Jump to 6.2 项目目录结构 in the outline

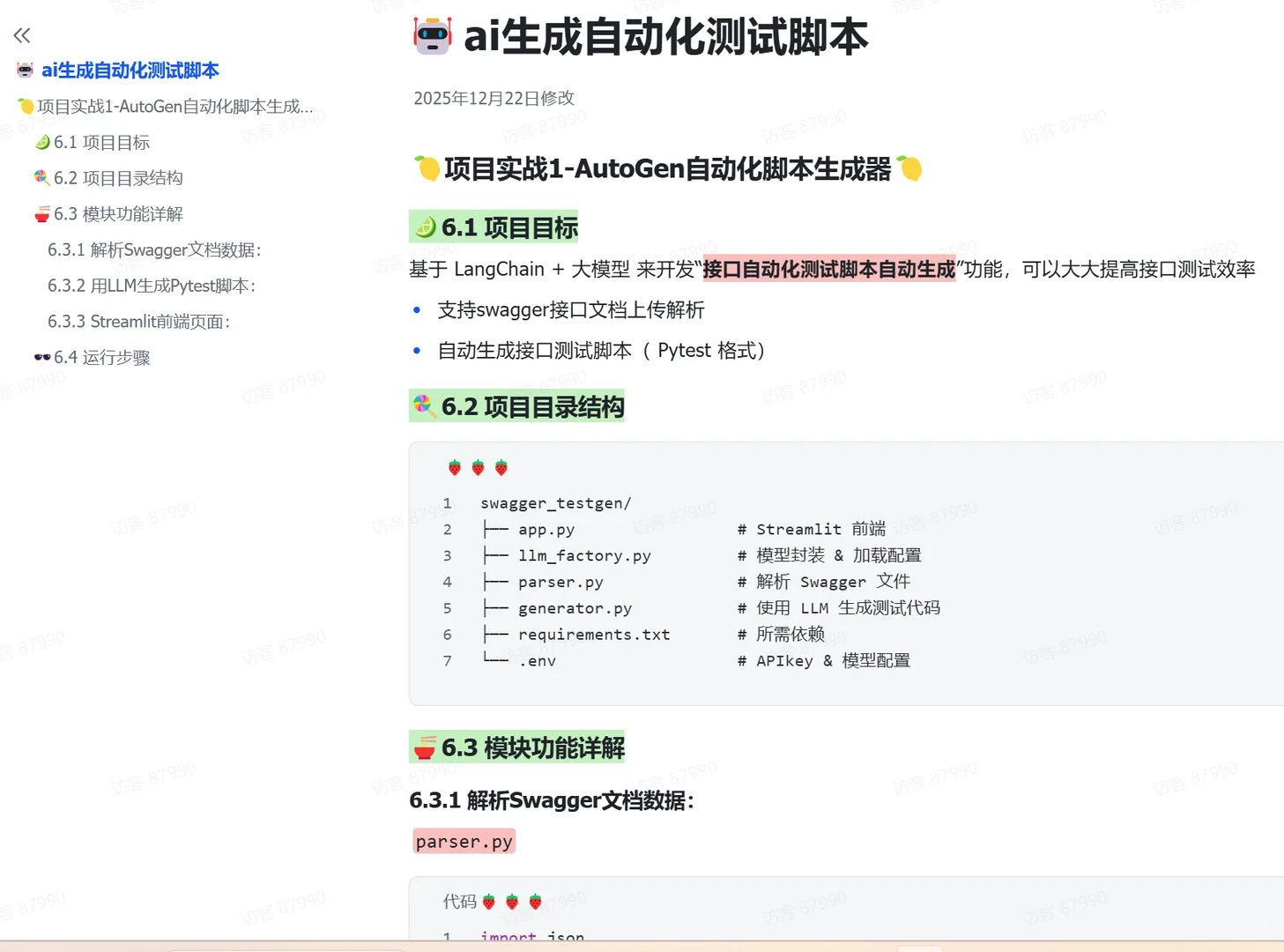tap(118, 178)
